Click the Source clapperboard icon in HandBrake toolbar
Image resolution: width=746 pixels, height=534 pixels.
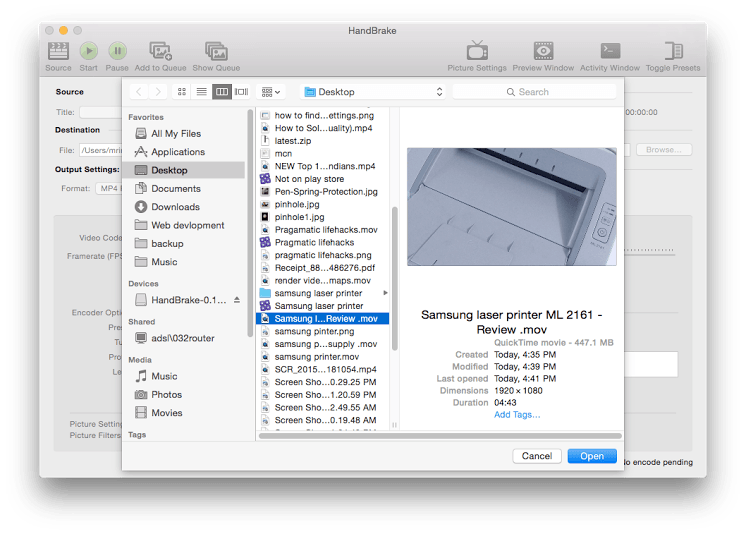pyautogui.click(x=58, y=51)
